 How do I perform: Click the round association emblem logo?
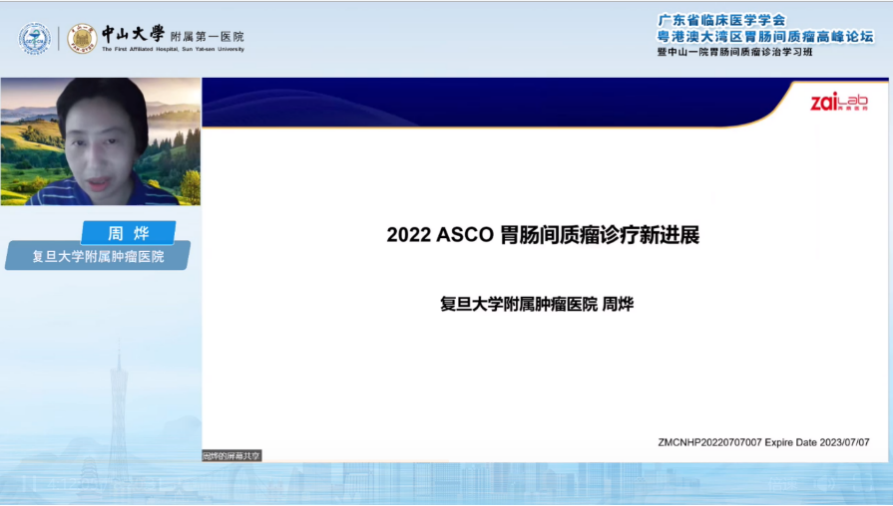(x=34, y=39)
